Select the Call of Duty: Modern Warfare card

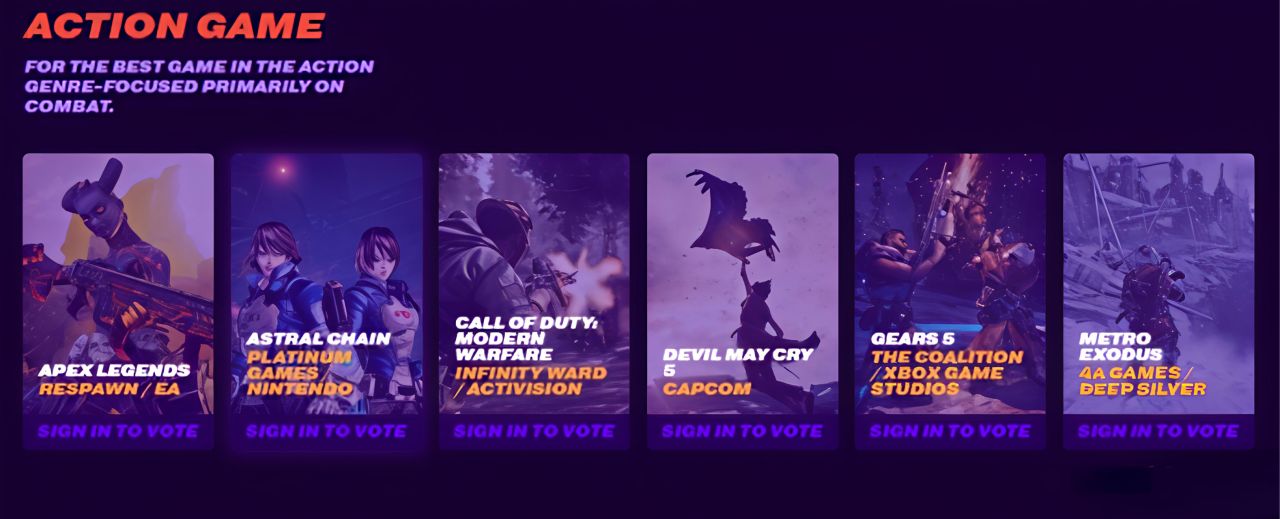534,284
